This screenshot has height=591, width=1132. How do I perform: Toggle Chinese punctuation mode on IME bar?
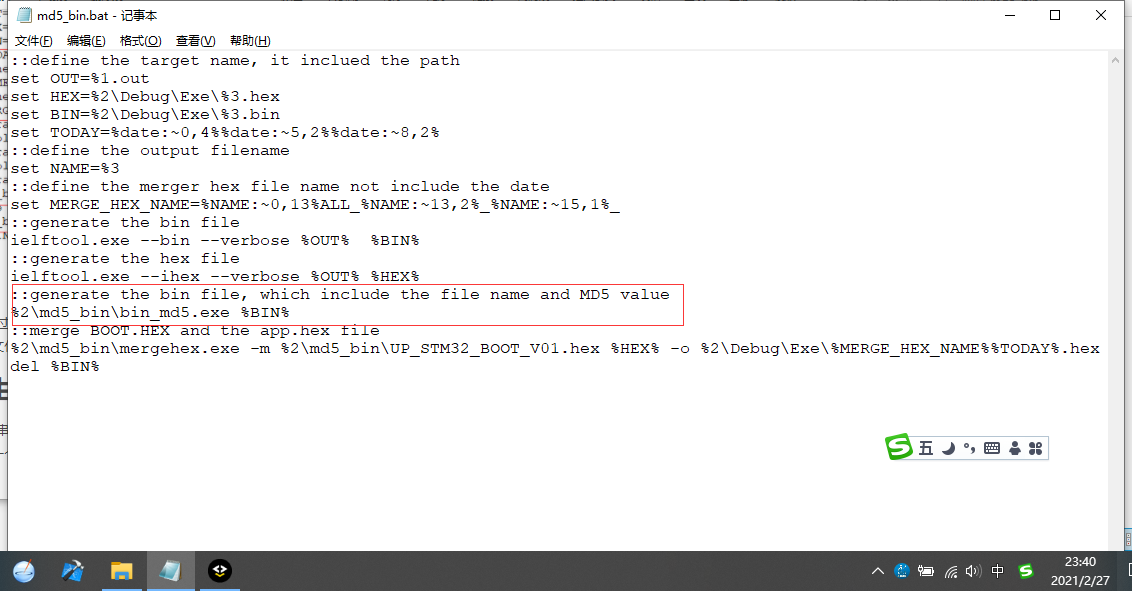(x=969, y=449)
